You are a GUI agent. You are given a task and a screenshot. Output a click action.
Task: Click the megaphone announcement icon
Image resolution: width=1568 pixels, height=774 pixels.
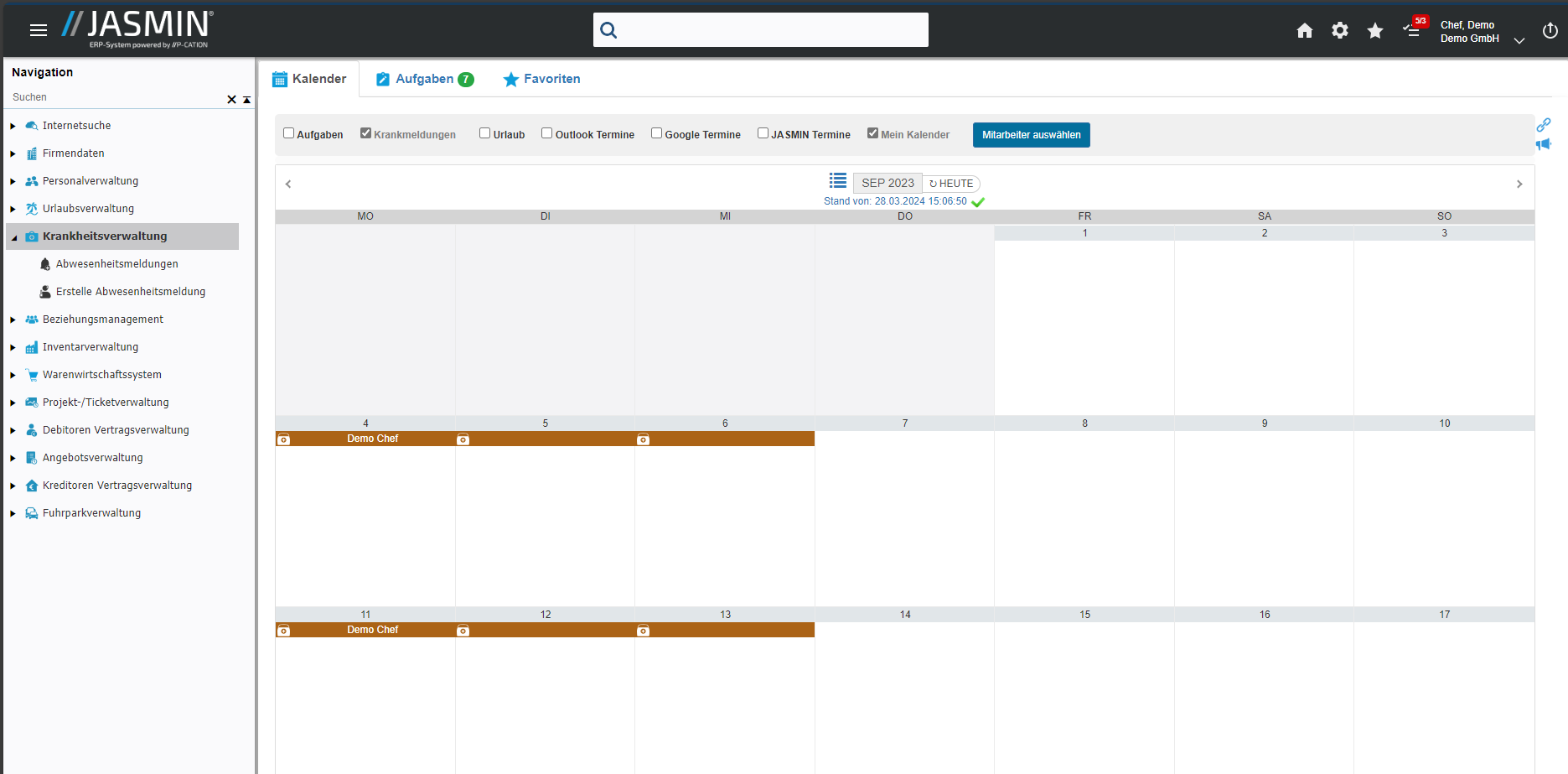[1544, 144]
